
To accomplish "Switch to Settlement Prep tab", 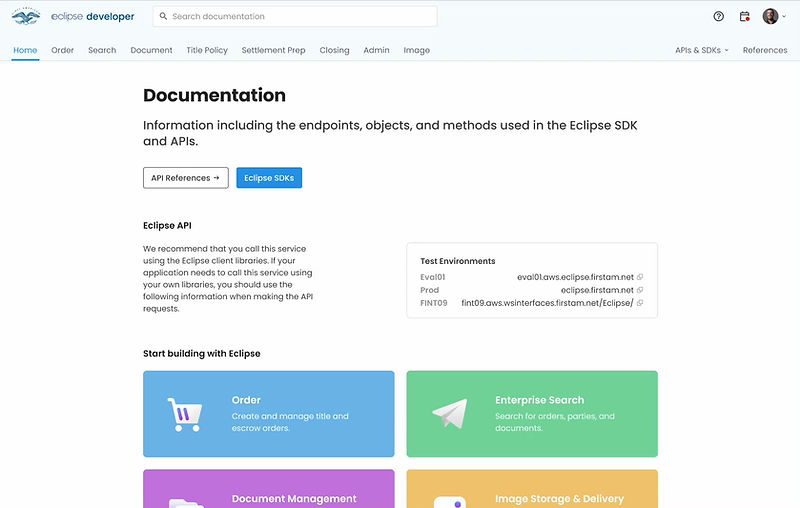I will [273, 50].
